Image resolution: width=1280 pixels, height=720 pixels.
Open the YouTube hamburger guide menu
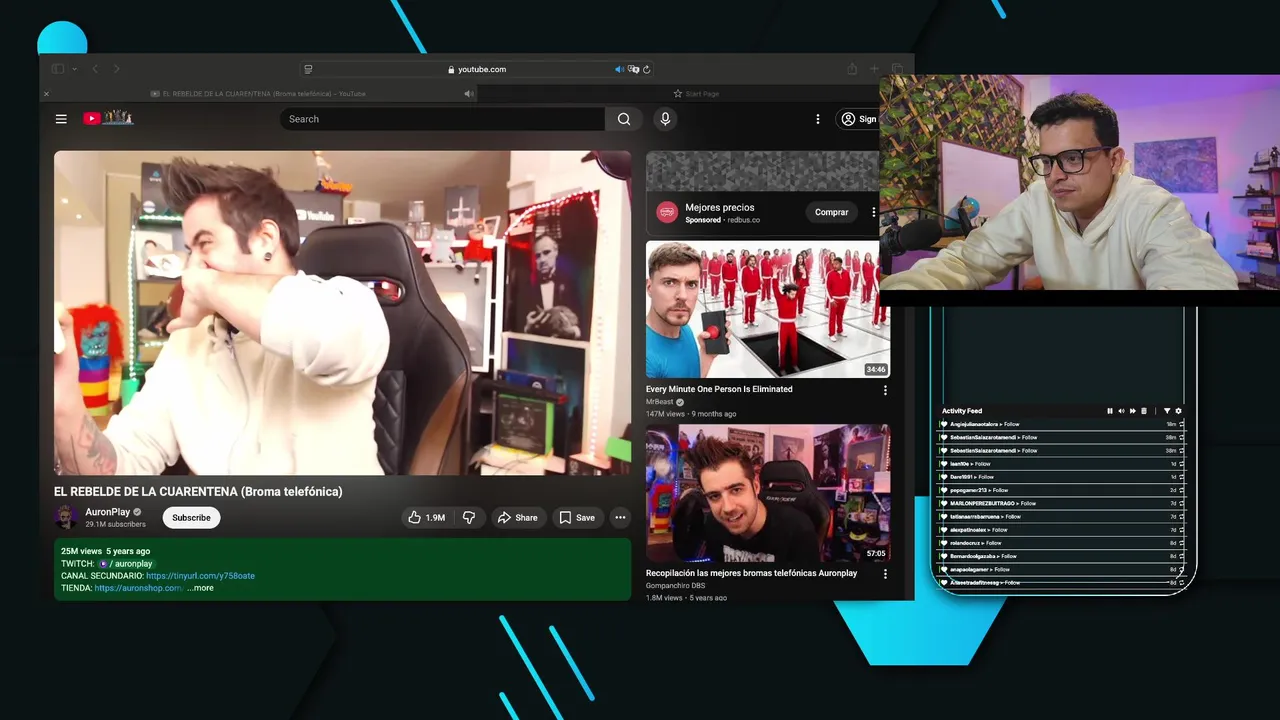point(61,119)
